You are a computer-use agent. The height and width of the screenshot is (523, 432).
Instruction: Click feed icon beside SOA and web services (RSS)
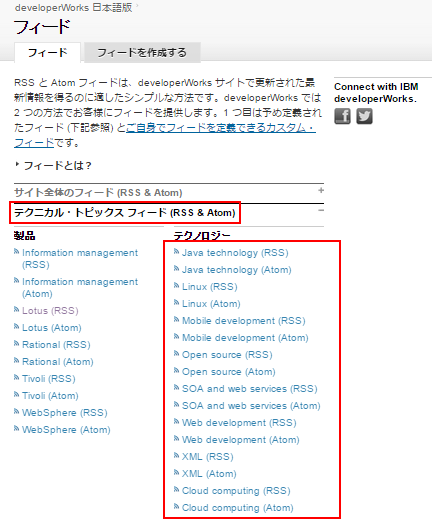pyautogui.click(x=176, y=388)
